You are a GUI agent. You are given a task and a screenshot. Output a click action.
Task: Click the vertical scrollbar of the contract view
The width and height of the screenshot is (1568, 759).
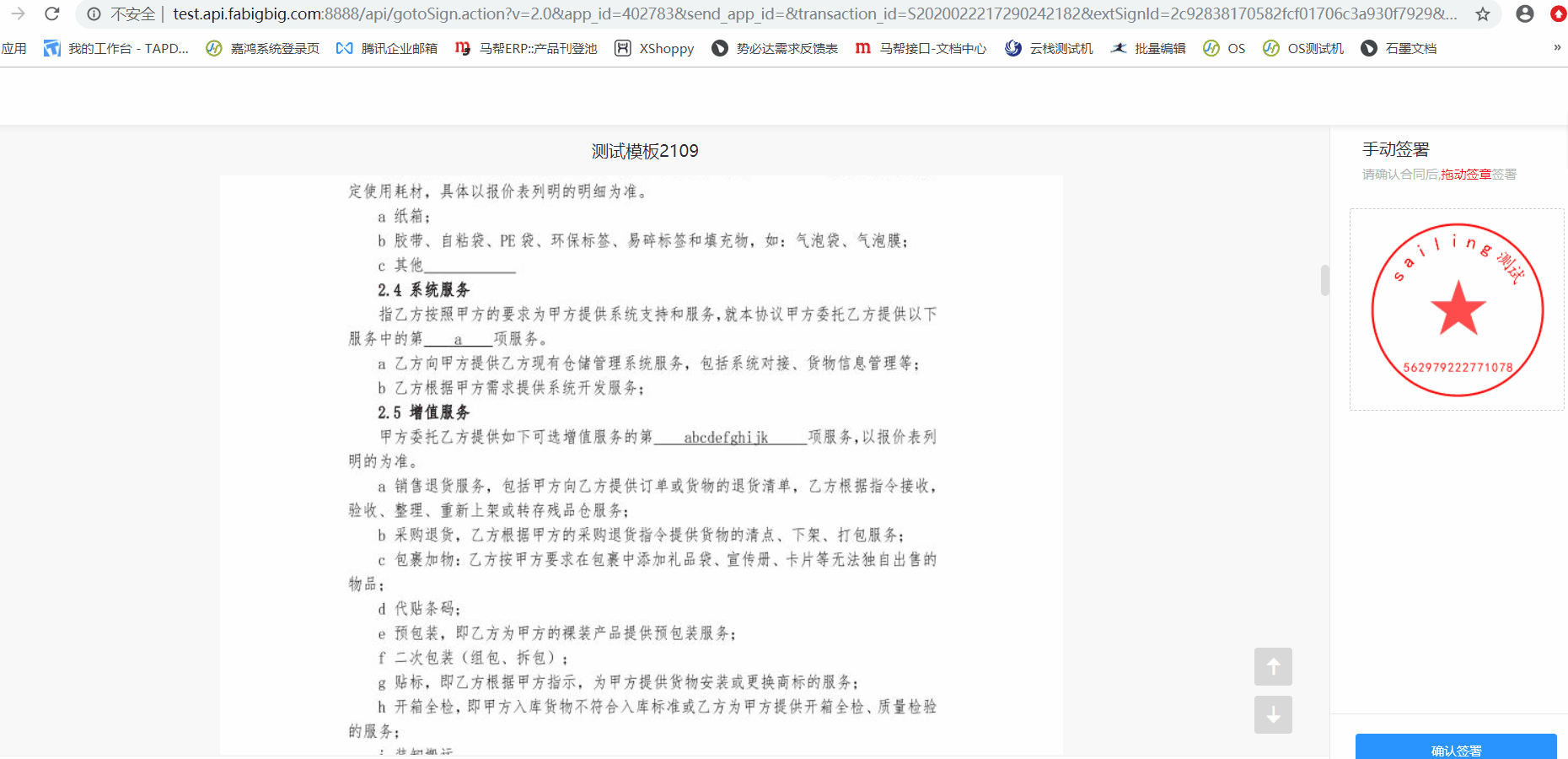pos(1325,278)
